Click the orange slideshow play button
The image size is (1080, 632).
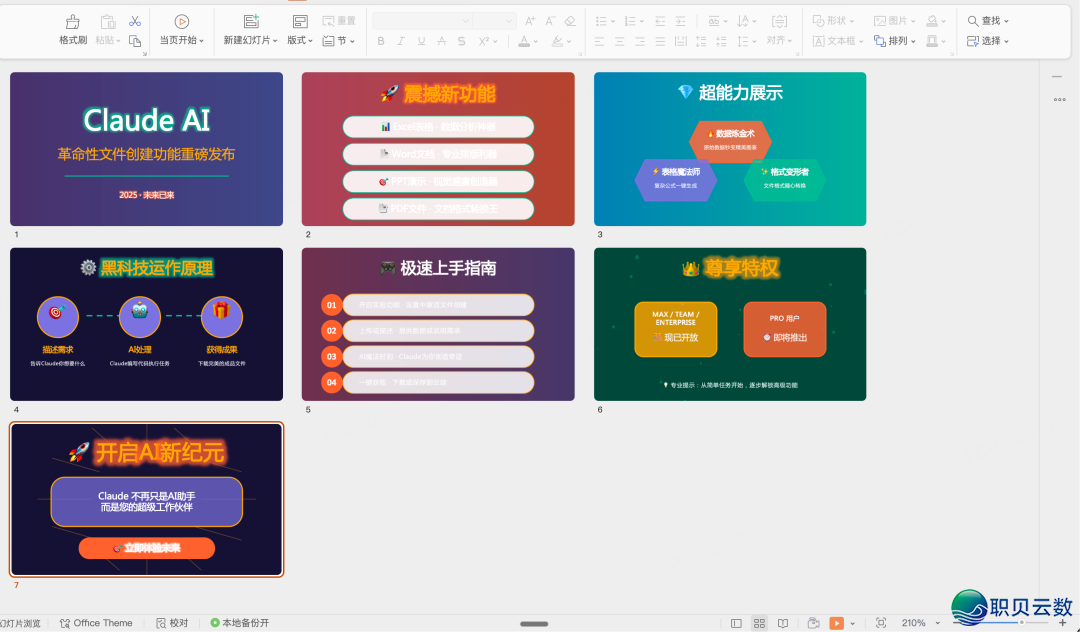coord(836,623)
